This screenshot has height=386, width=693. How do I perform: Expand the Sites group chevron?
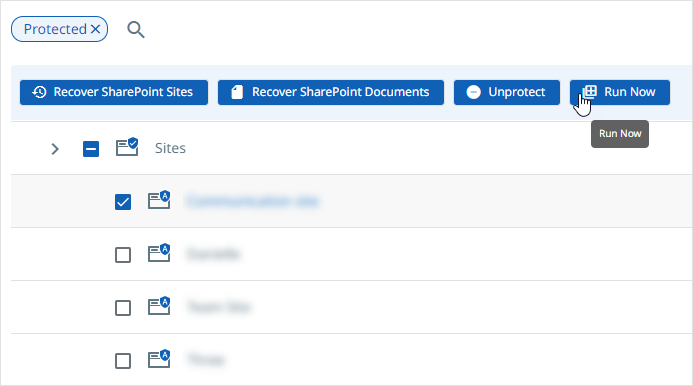coord(55,149)
